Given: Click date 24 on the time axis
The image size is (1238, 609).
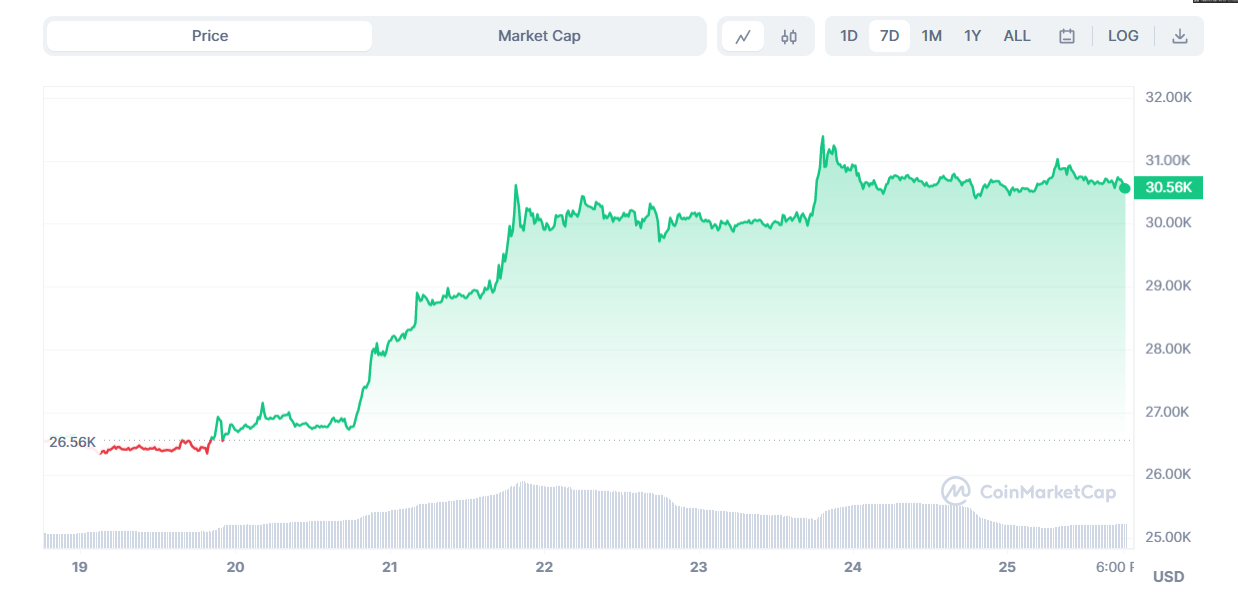Looking at the screenshot, I should [x=853, y=567].
